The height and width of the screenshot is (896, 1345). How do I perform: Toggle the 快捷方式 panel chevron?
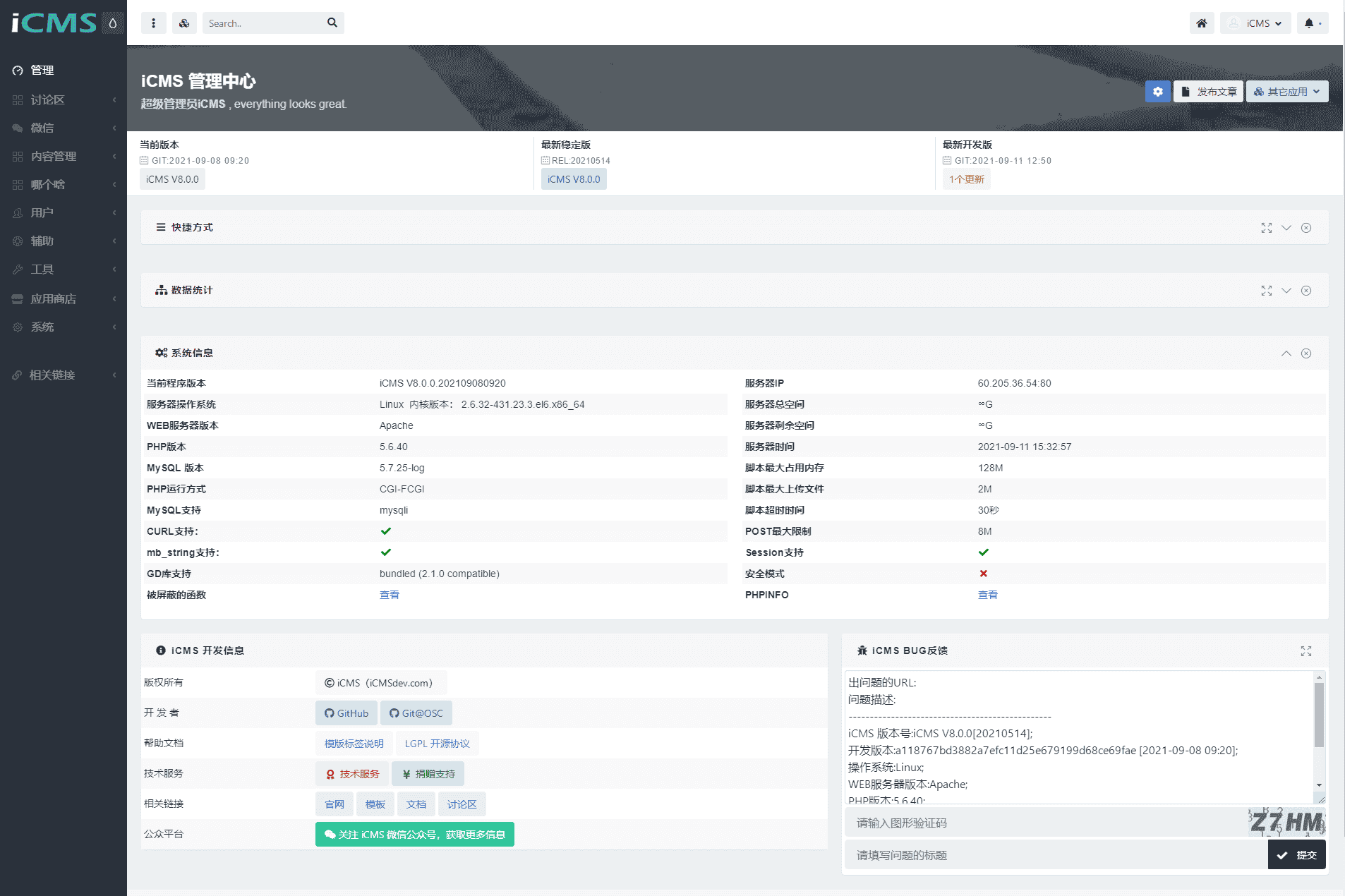[x=1286, y=228]
